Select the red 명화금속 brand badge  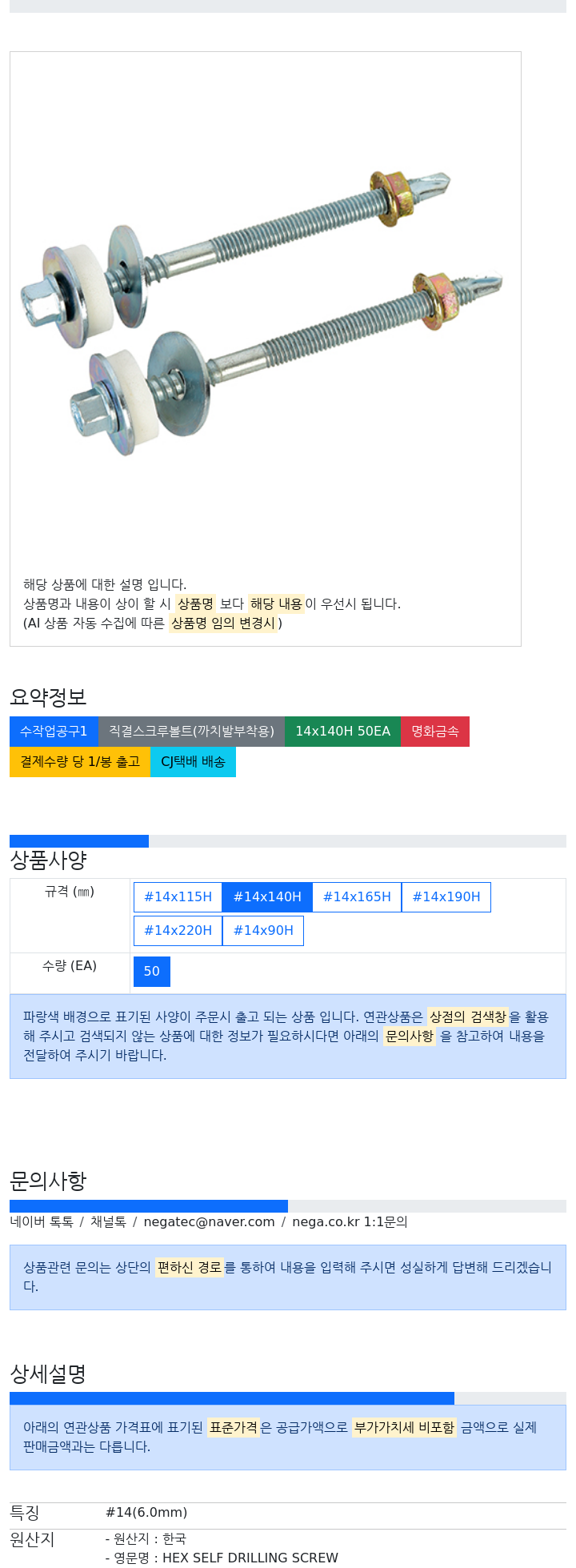(435, 732)
